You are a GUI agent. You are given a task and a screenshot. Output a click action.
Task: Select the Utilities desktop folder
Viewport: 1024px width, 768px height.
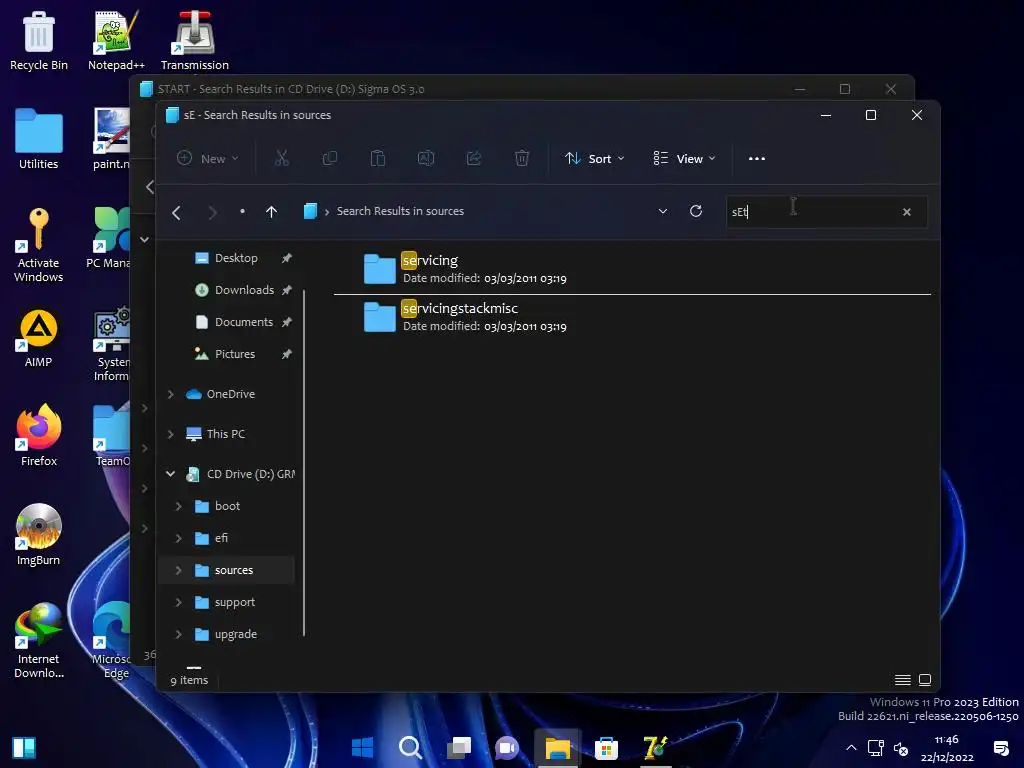pyautogui.click(x=39, y=139)
